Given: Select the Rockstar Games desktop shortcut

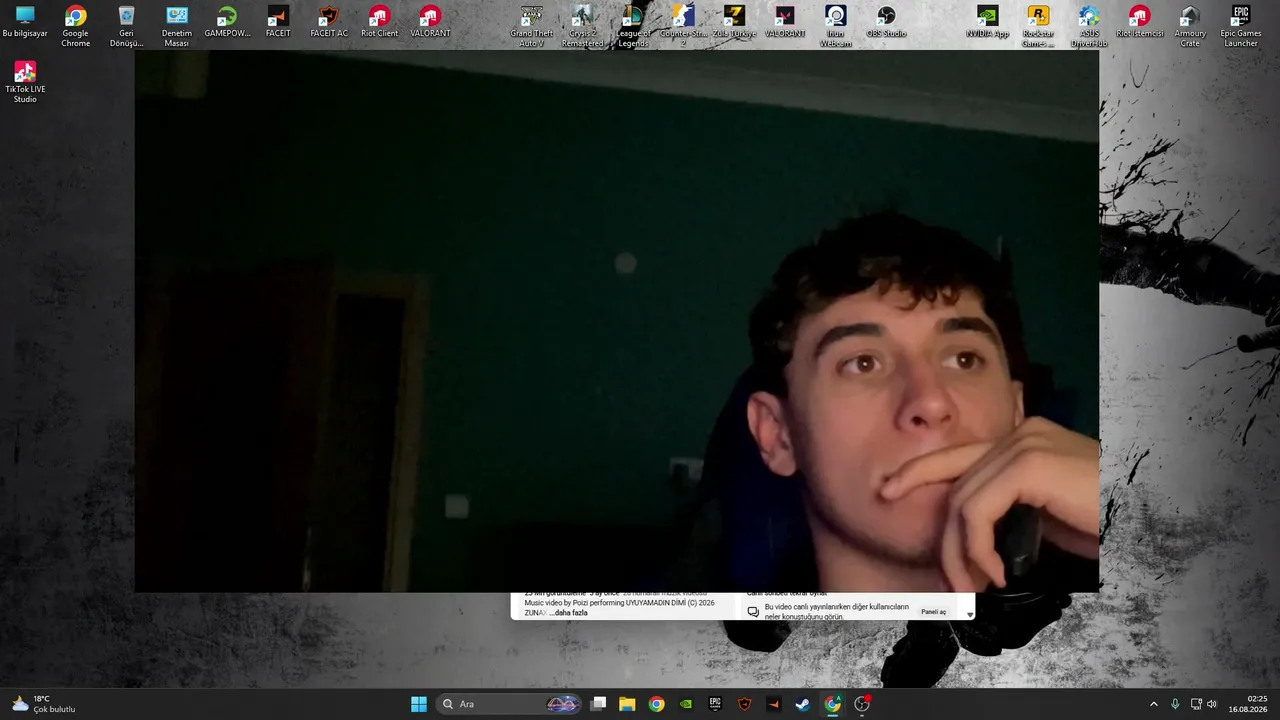Looking at the screenshot, I should tap(1038, 26).
